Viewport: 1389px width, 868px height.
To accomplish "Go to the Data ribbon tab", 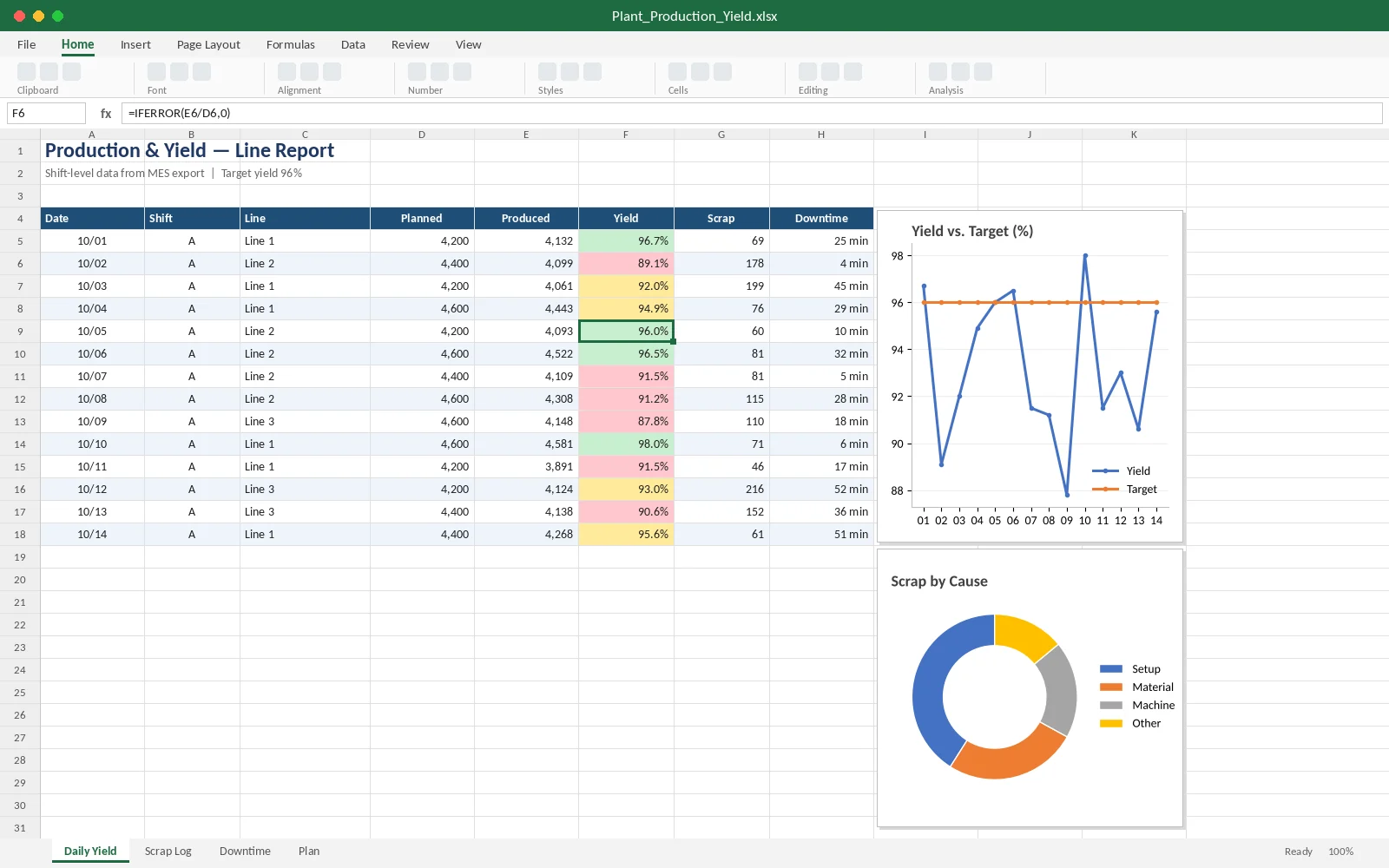I will coord(353,44).
